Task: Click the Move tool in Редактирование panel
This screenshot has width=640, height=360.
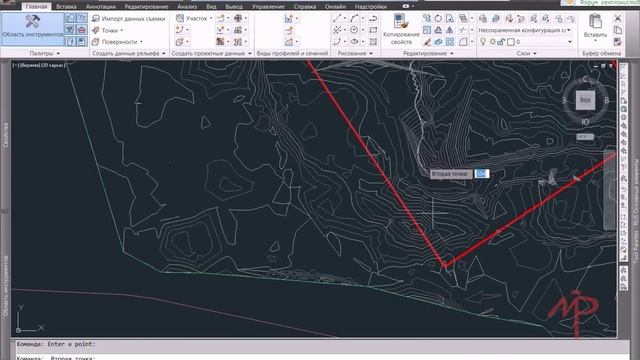Action: 427,18
